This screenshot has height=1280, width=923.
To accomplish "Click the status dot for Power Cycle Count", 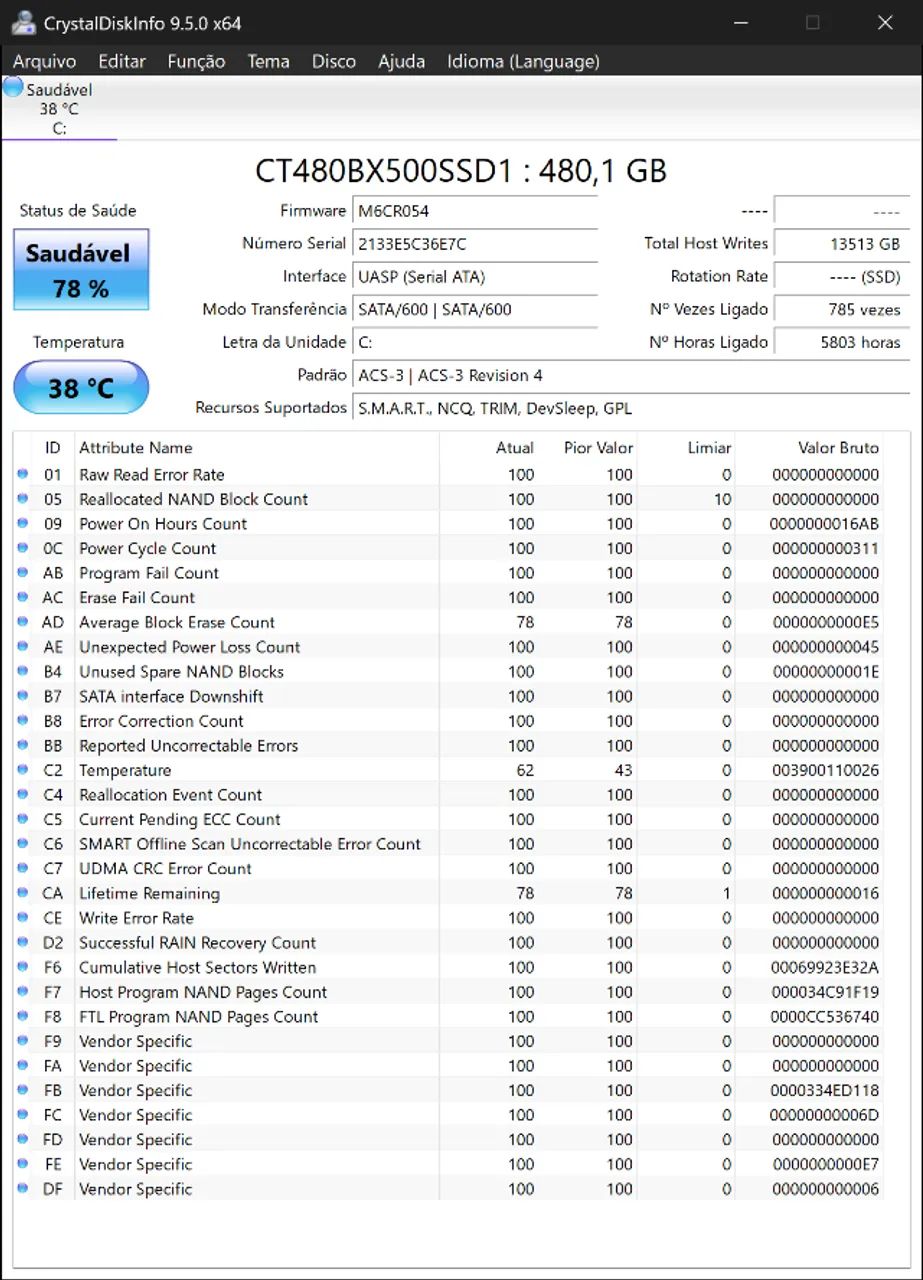I will tap(22, 548).
